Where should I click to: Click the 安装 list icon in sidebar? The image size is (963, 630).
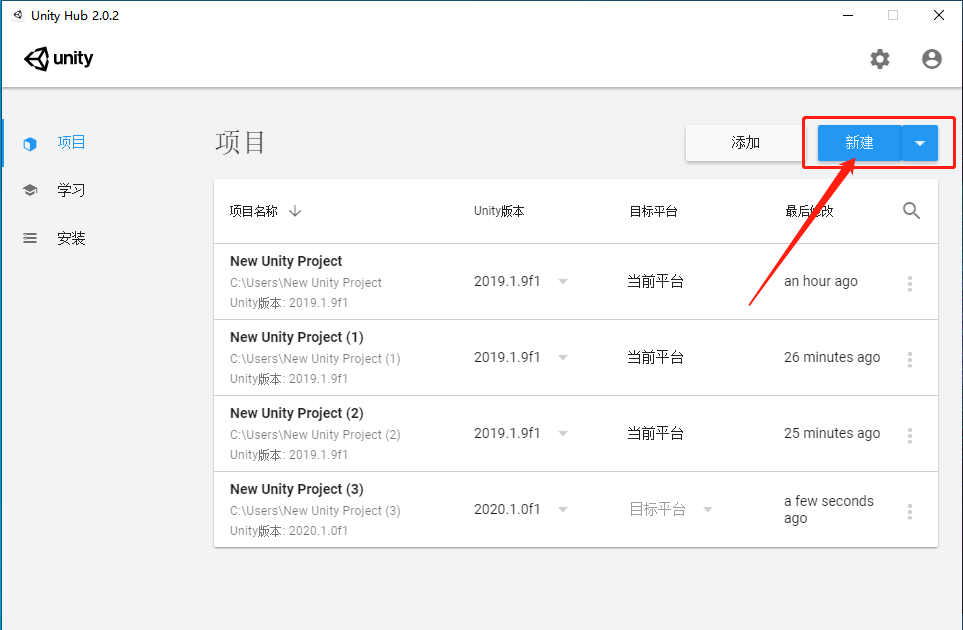(x=29, y=238)
